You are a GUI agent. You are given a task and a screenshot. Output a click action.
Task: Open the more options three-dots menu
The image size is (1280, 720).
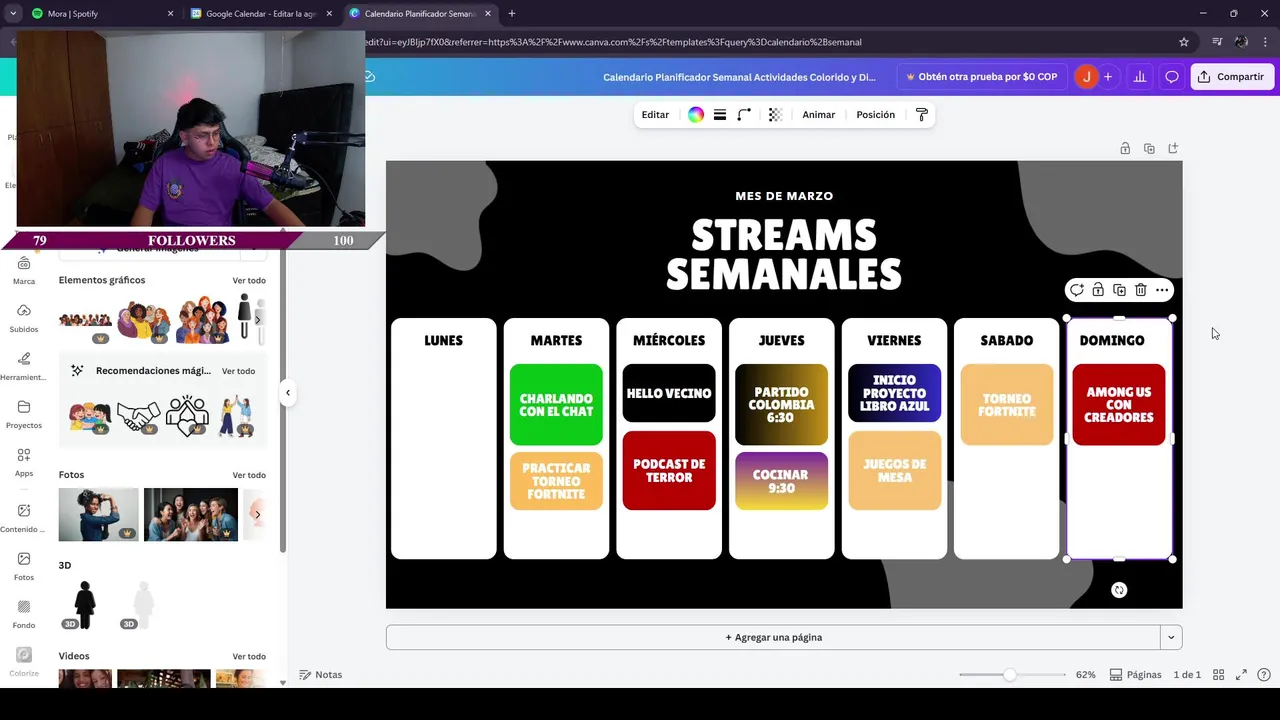tap(1162, 290)
